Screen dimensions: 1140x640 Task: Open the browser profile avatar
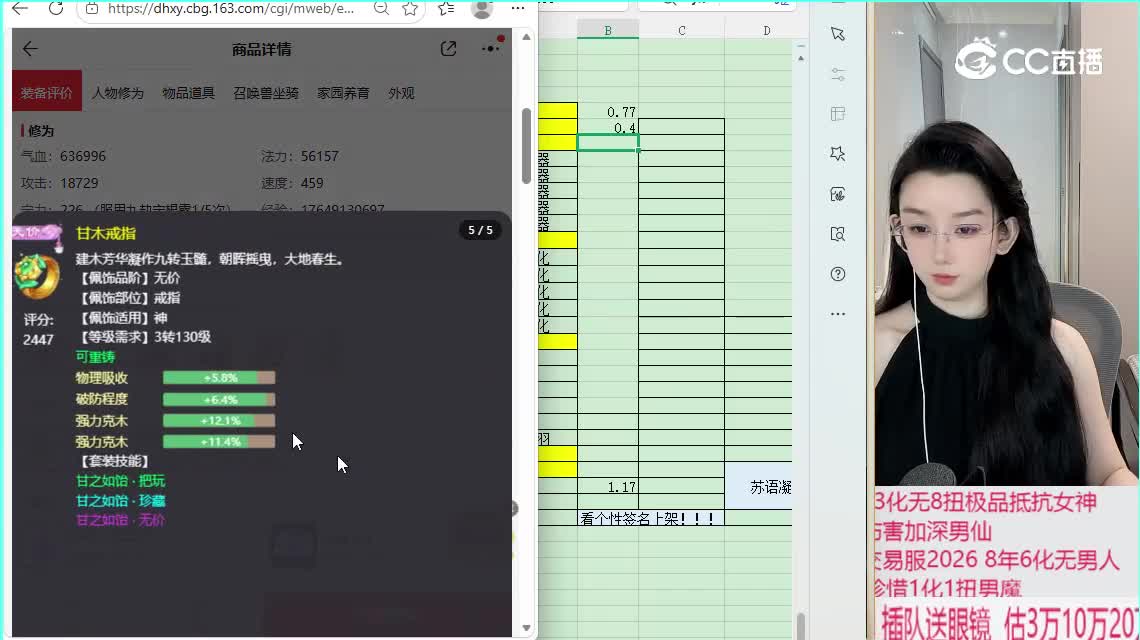pos(481,9)
